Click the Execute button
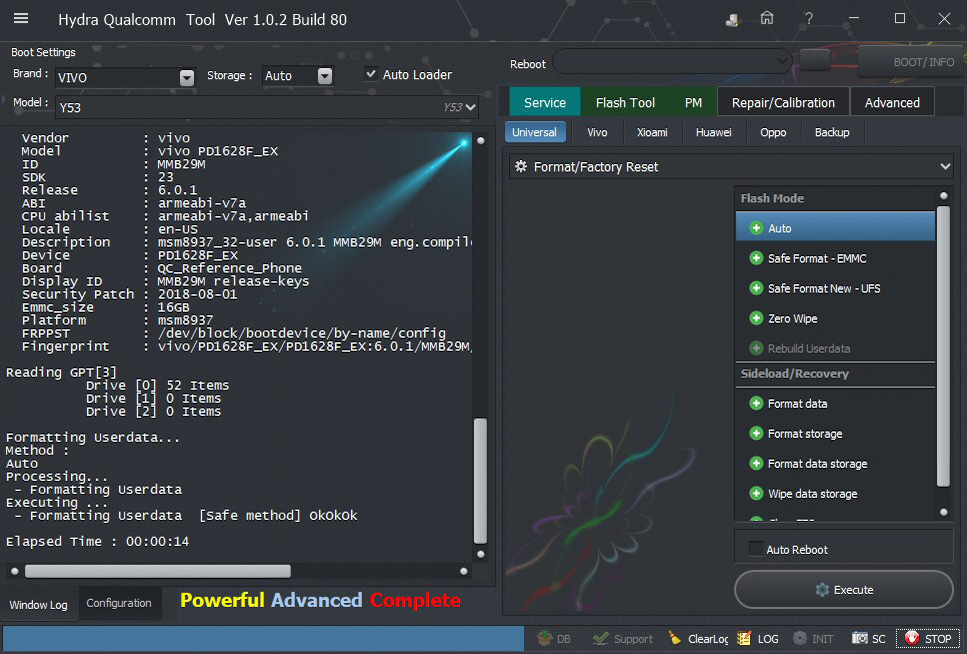This screenshot has height=654, width=967. coord(843,590)
